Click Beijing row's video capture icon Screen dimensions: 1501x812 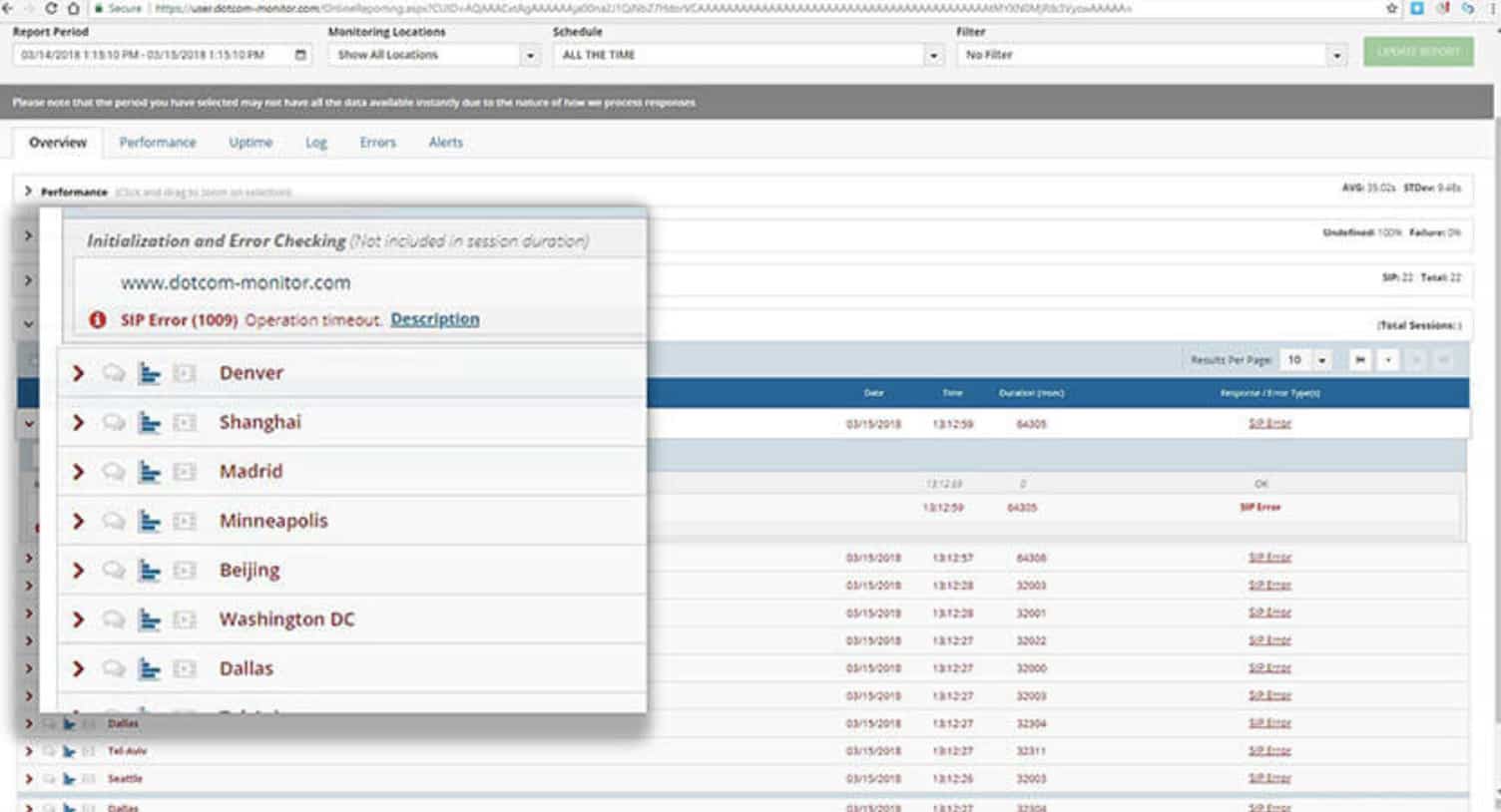pos(185,571)
